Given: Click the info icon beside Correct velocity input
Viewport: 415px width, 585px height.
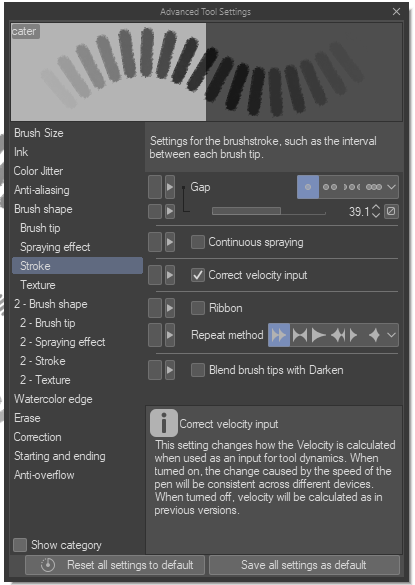Looking at the screenshot, I should tap(164, 423).
